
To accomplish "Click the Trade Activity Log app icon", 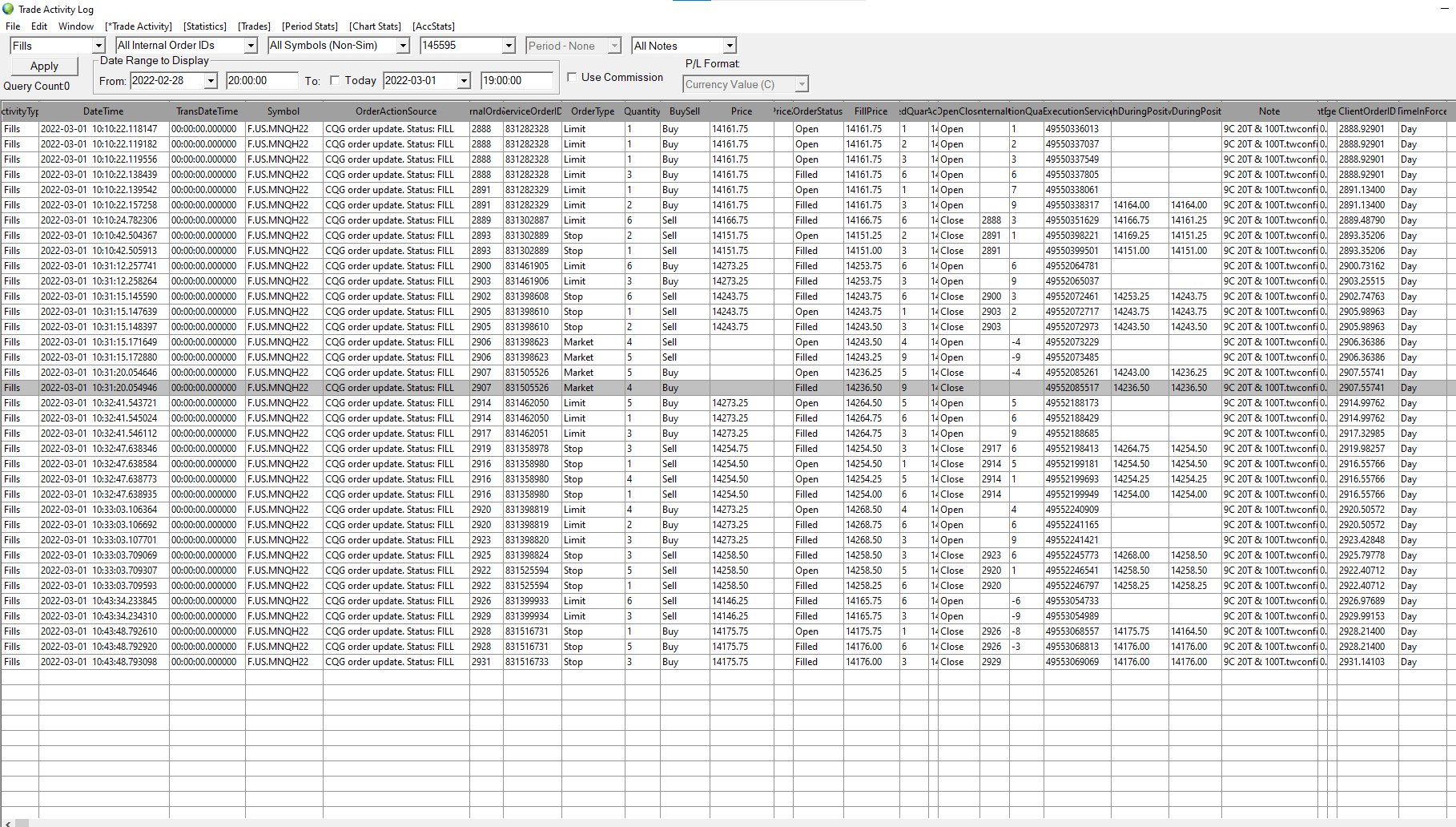I will [x=8, y=9].
